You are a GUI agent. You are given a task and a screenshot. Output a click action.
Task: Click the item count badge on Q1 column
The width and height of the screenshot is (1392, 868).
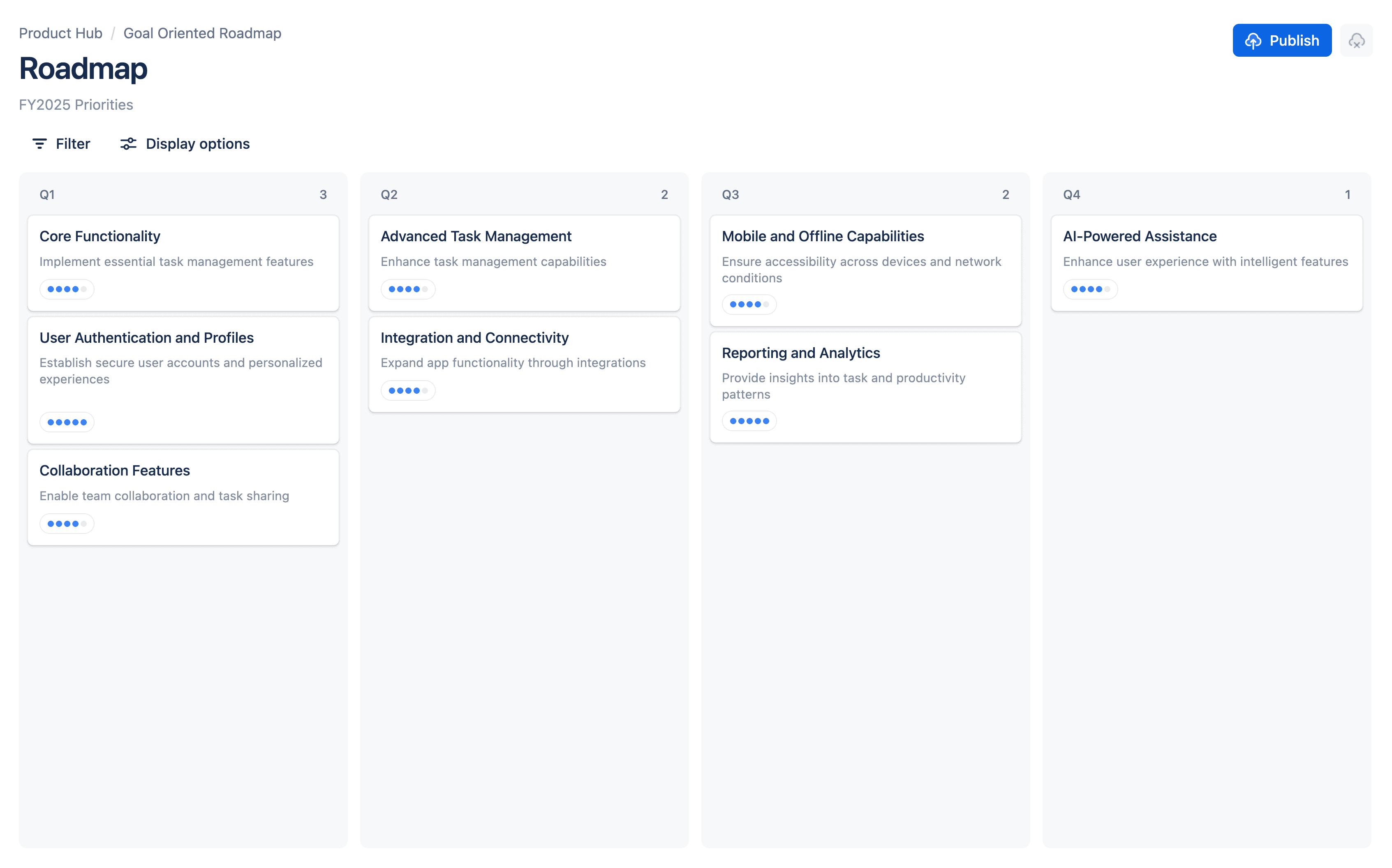click(323, 195)
